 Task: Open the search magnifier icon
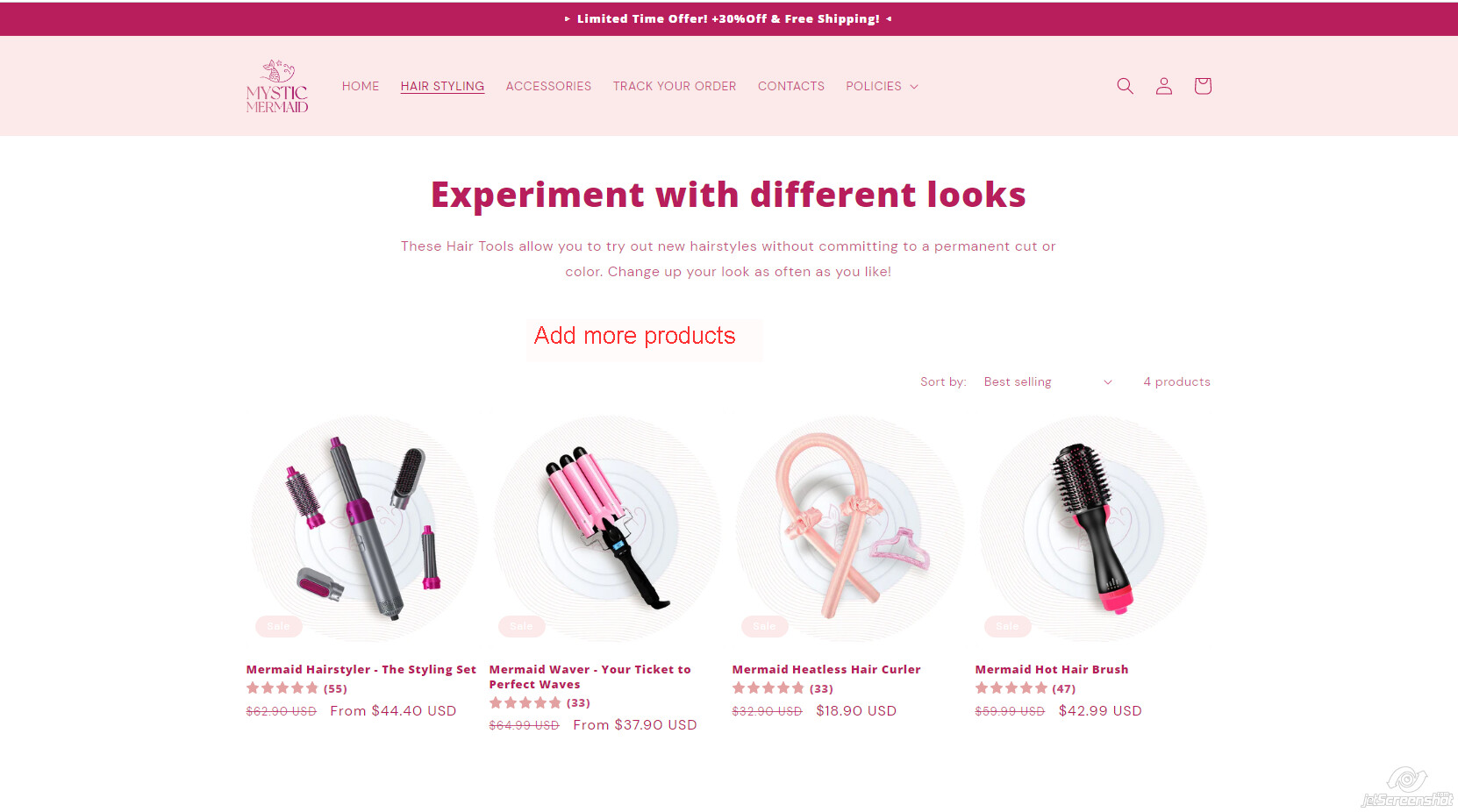click(1125, 86)
